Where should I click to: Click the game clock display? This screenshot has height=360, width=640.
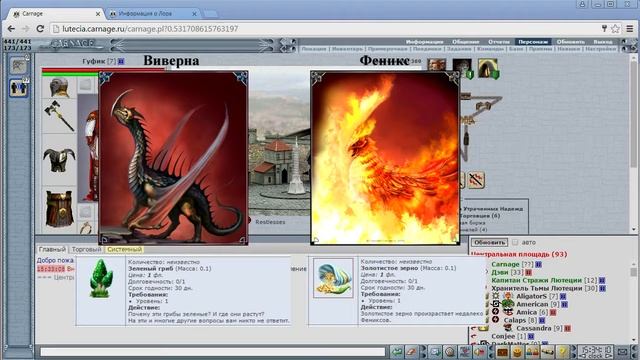click(596, 351)
